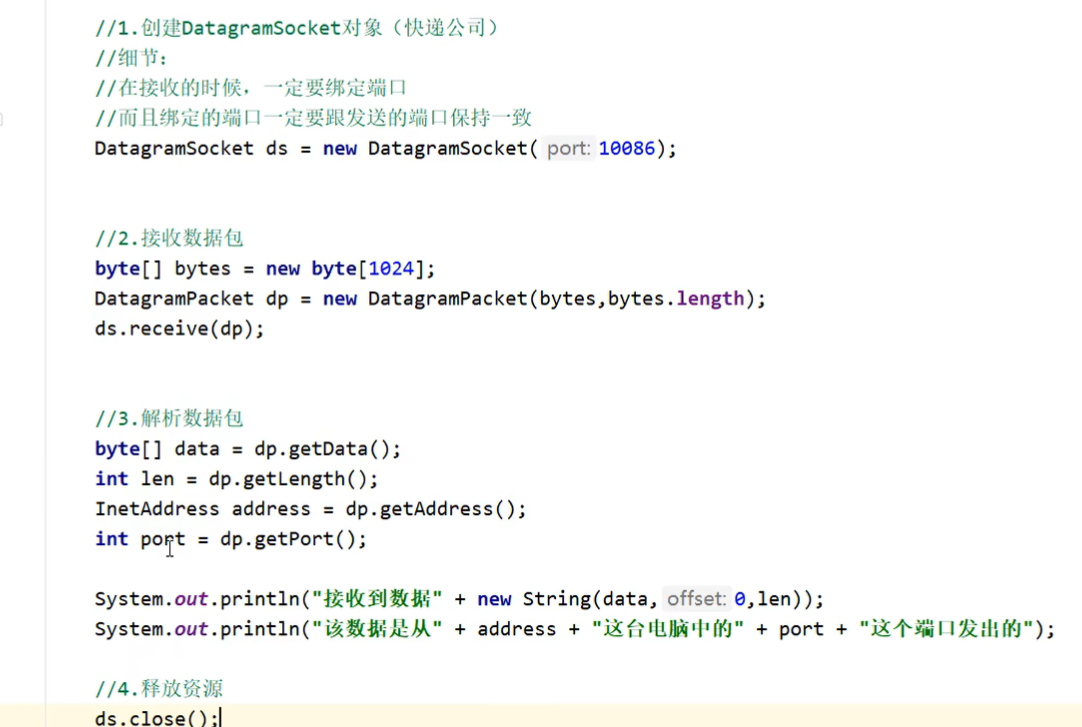The image size is (1082, 727).
Task: Click variable 'dp' in DatagramPacket declaration
Action: pyautogui.click(x=277, y=299)
